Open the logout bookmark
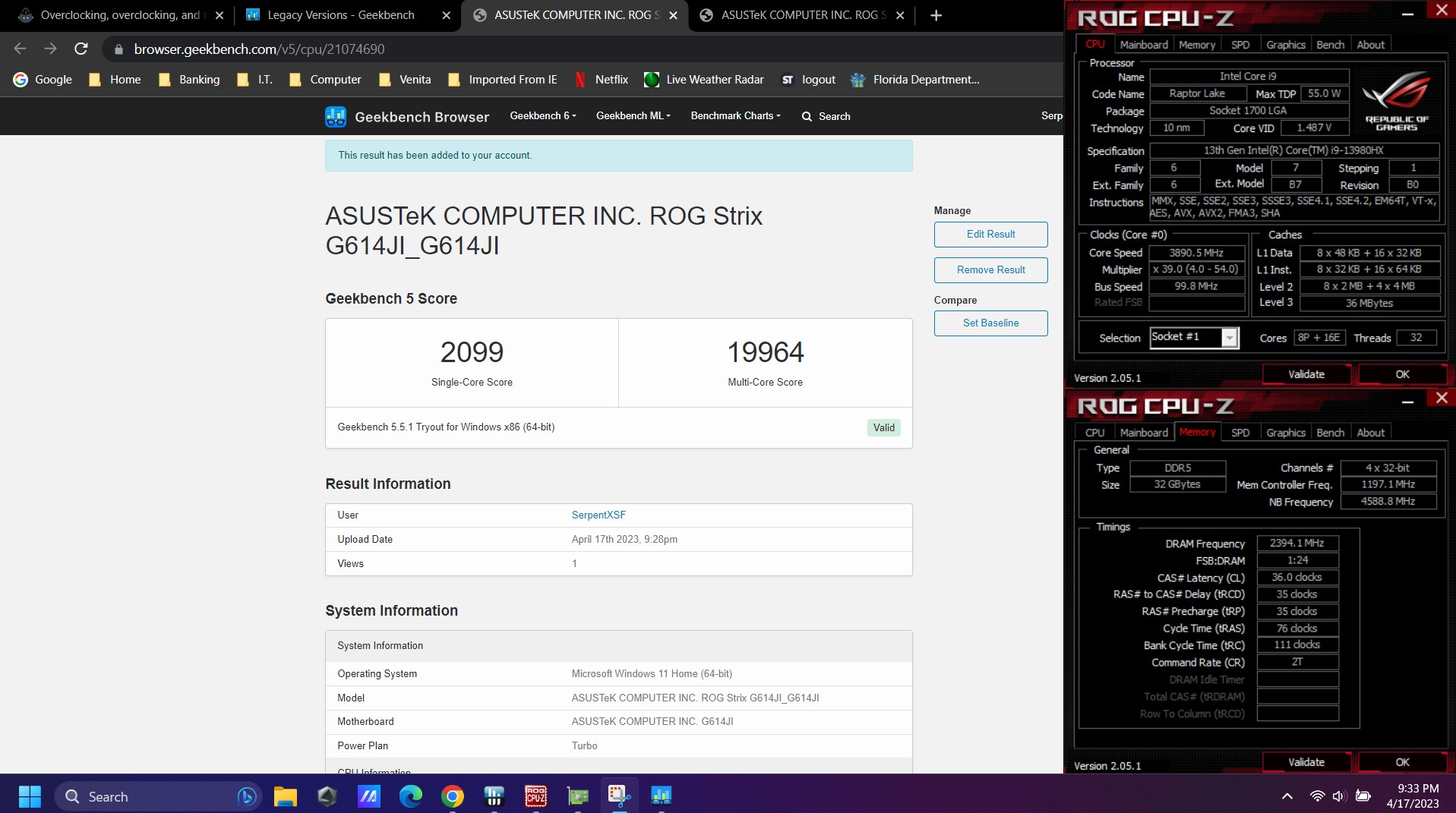This screenshot has height=813, width=1456. pos(808,80)
